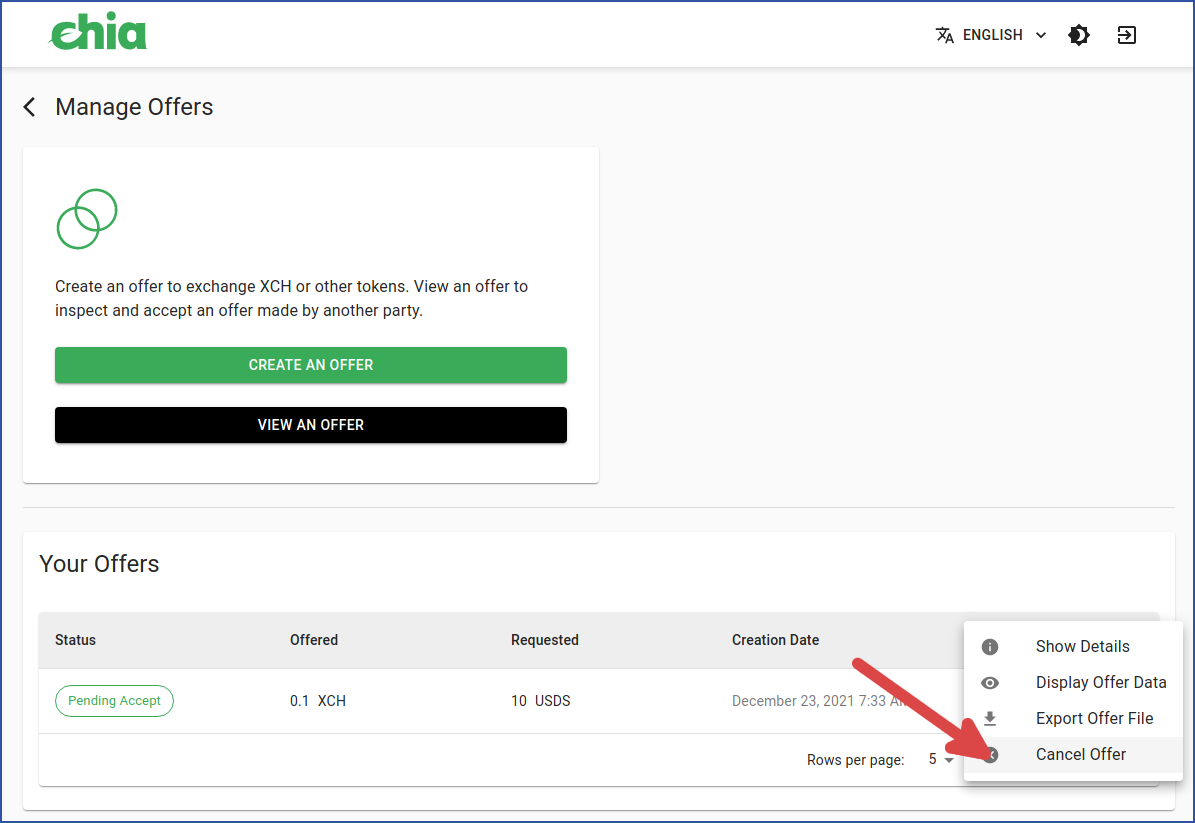Click the Rows per page label
The height and width of the screenshot is (823, 1195).
coord(856,760)
